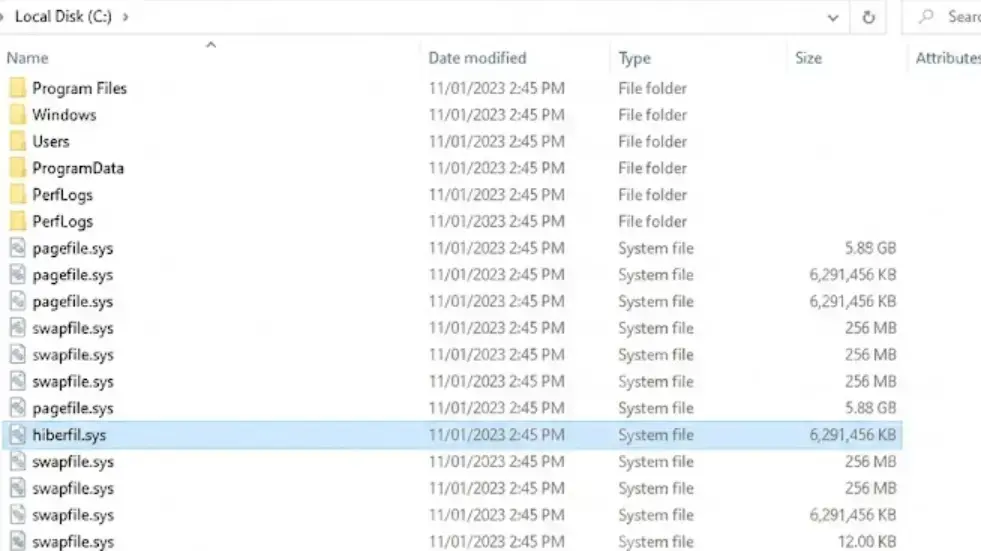Select the swapfile.sys name sized 6,291,456 KB

coord(73,515)
